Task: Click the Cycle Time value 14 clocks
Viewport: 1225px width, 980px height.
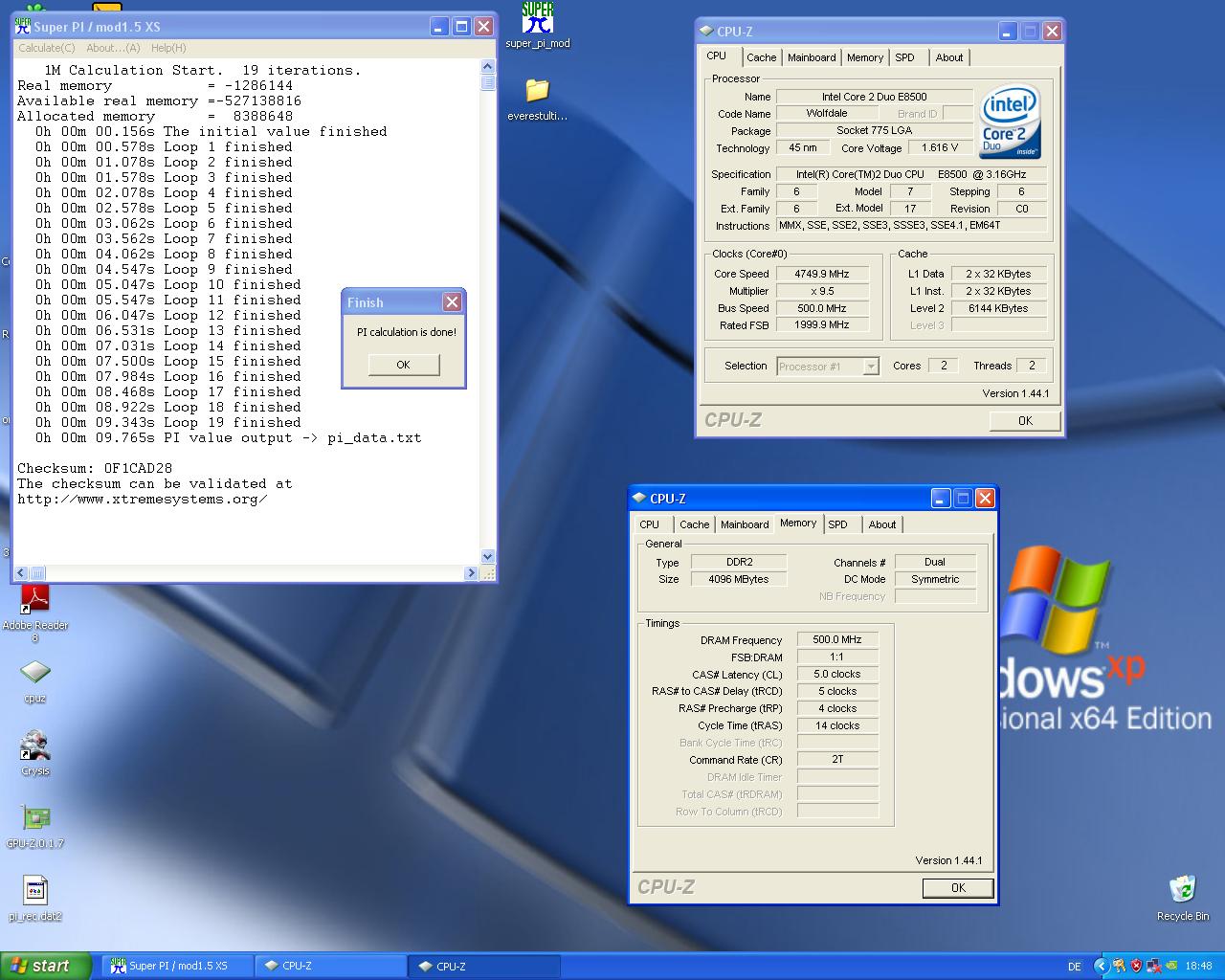Action: pos(837,726)
